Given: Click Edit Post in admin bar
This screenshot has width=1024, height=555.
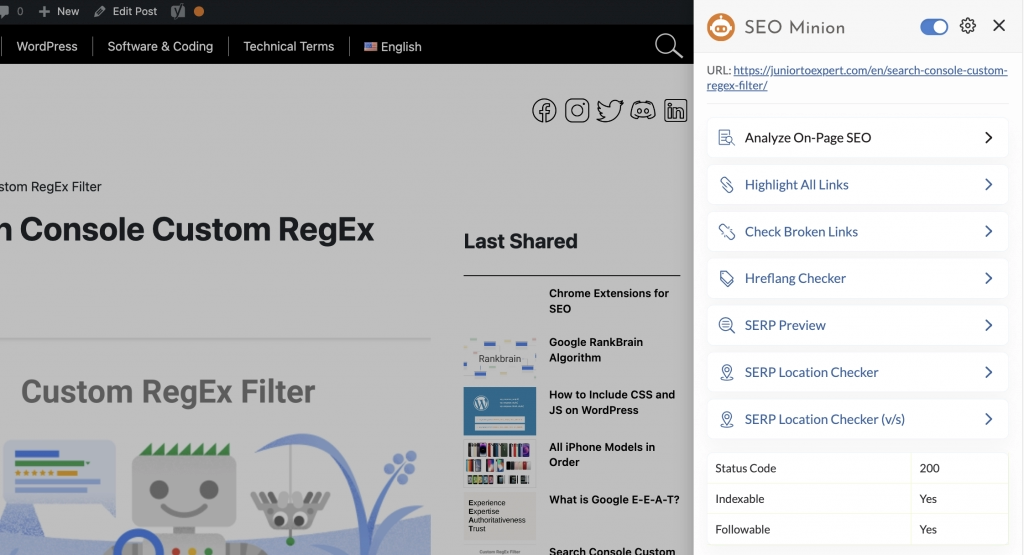Looking at the screenshot, I should (126, 11).
